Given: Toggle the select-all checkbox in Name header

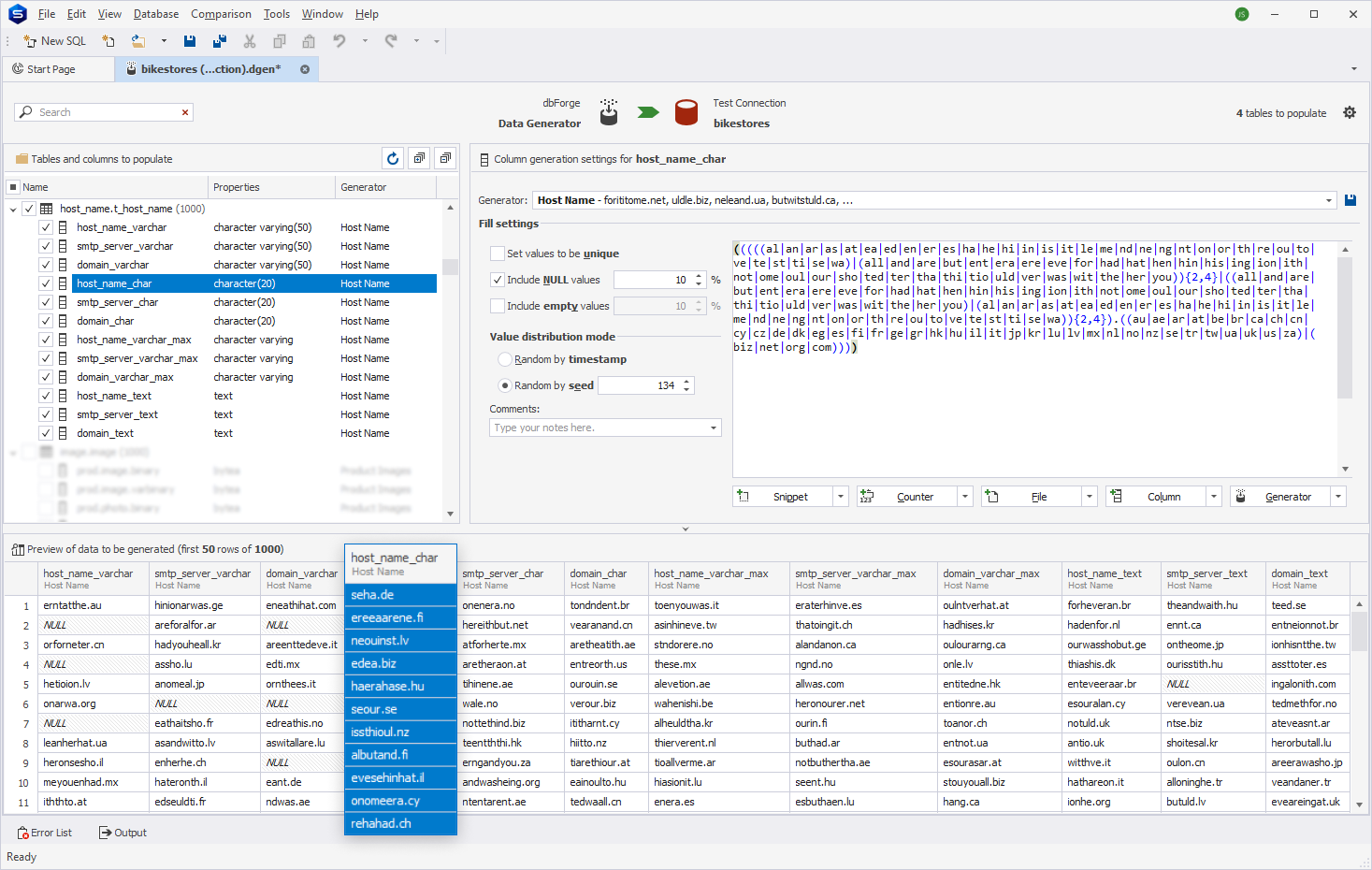Looking at the screenshot, I should click(13, 187).
